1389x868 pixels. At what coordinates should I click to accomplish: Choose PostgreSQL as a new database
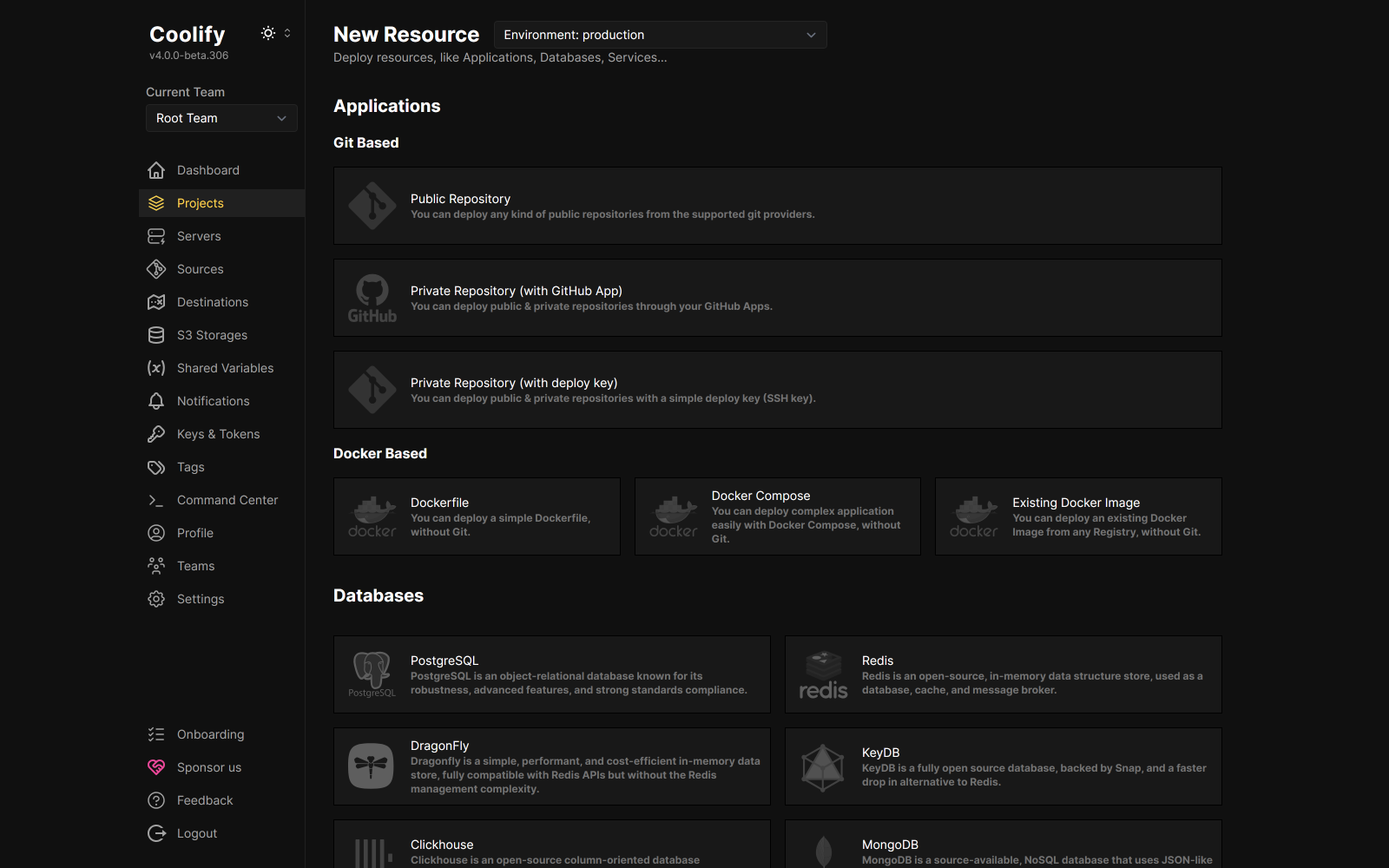pyautogui.click(x=551, y=674)
